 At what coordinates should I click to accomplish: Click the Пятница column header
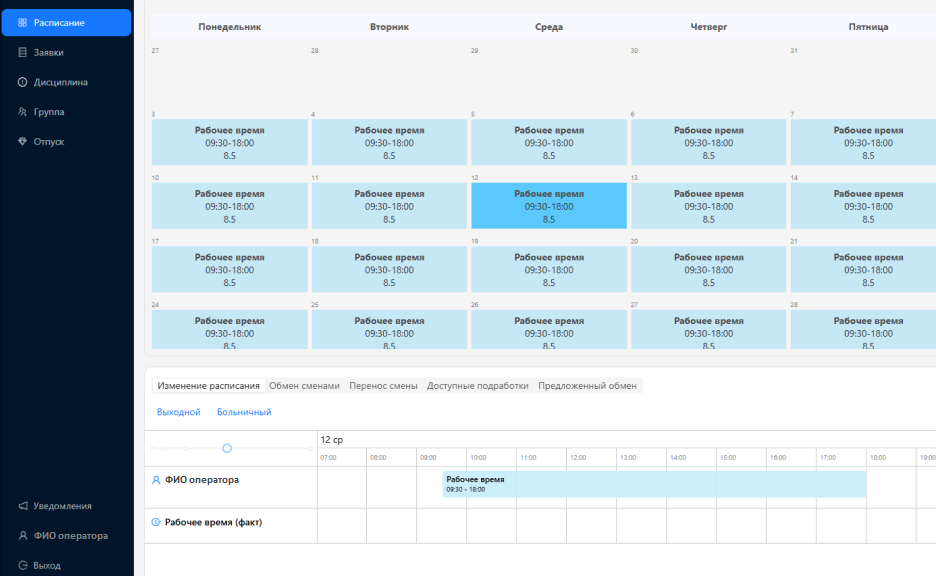point(869,27)
